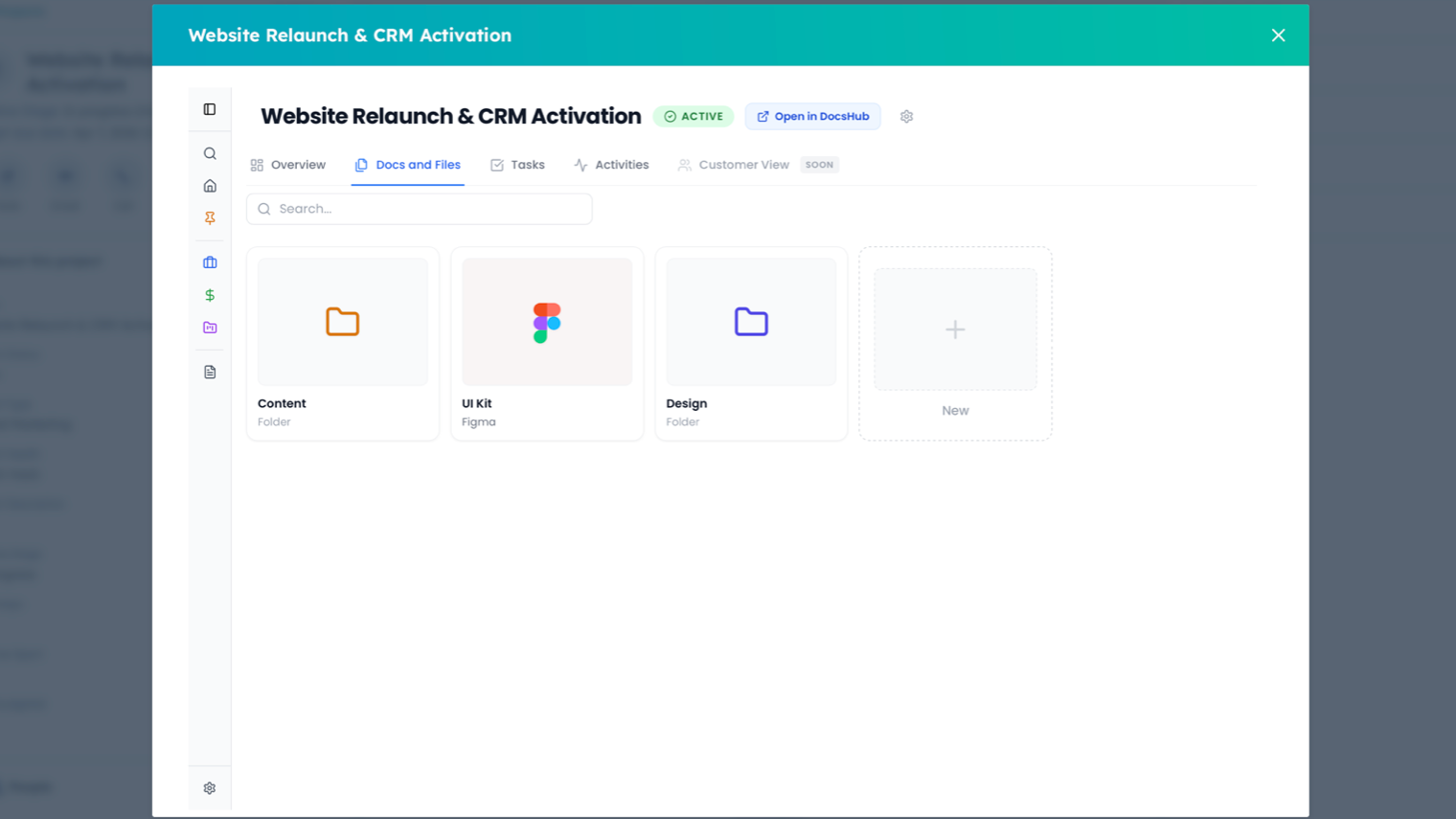Select the green dollar sign sidebar icon
This screenshot has height=819, width=1456.
pyautogui.click(x=209, y=295)
